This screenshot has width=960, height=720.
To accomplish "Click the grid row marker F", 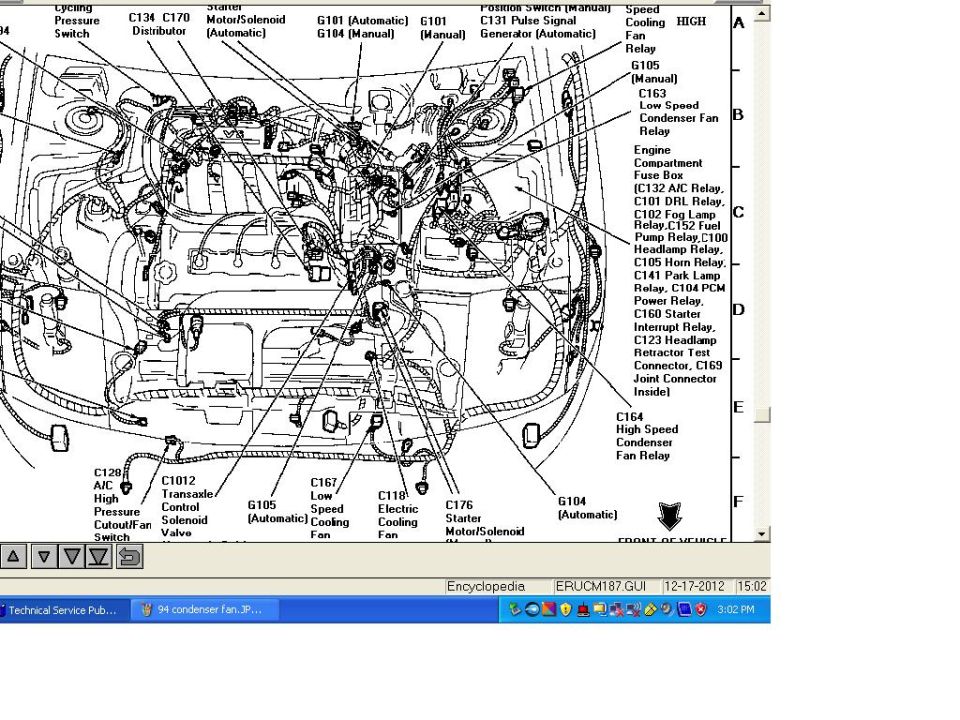I will click(x=738, y=501).
